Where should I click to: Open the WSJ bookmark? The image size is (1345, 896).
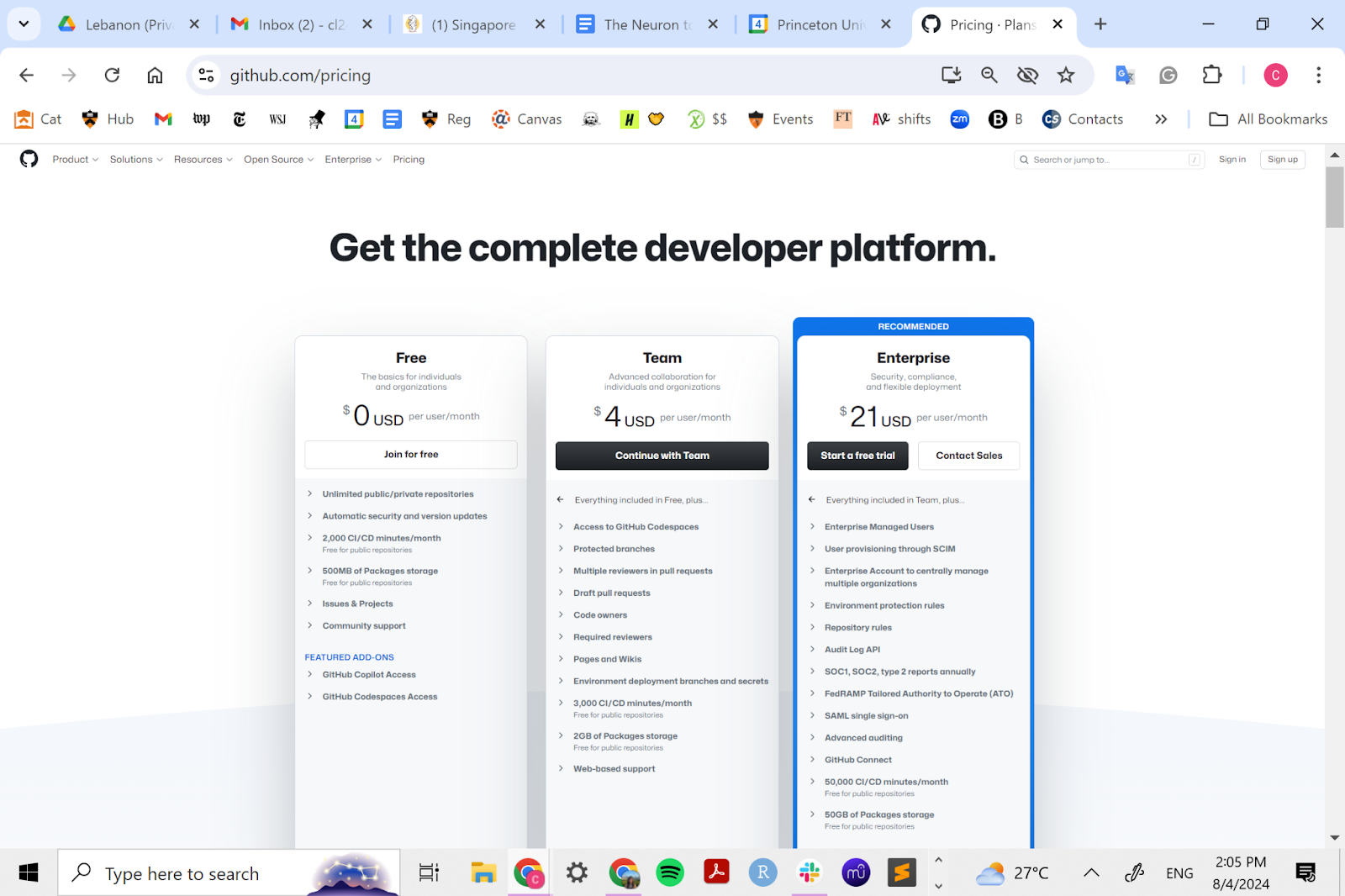[277, 119]
